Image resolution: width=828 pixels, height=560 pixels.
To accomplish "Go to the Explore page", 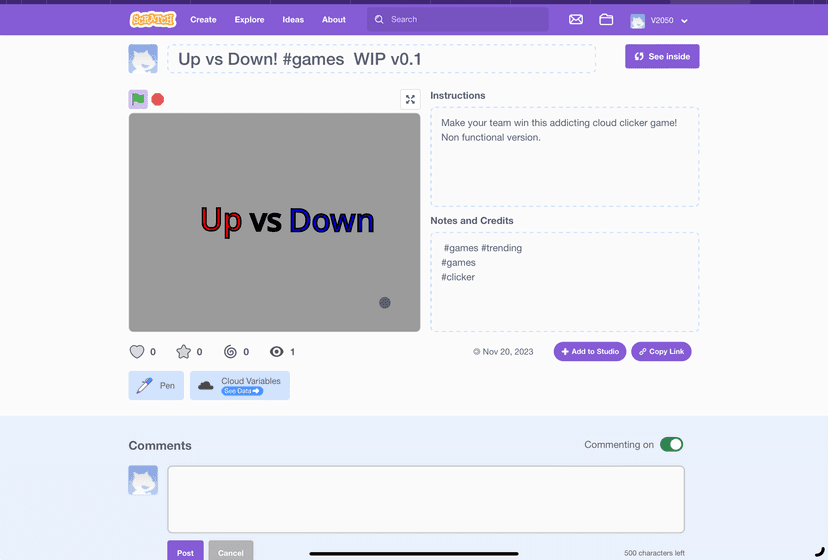I will click(x=249, y=19).
